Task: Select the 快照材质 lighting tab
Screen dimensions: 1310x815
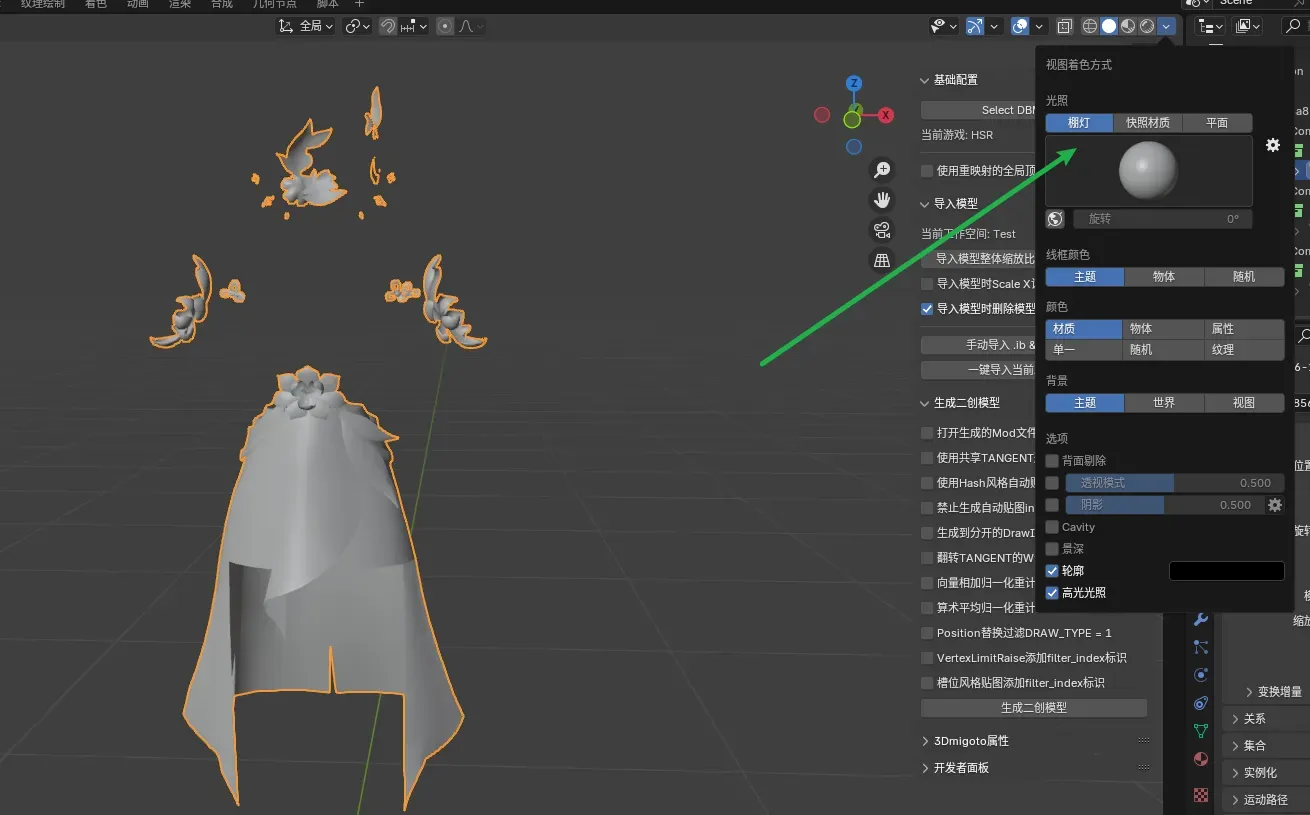Action: tap(1147, 123)
